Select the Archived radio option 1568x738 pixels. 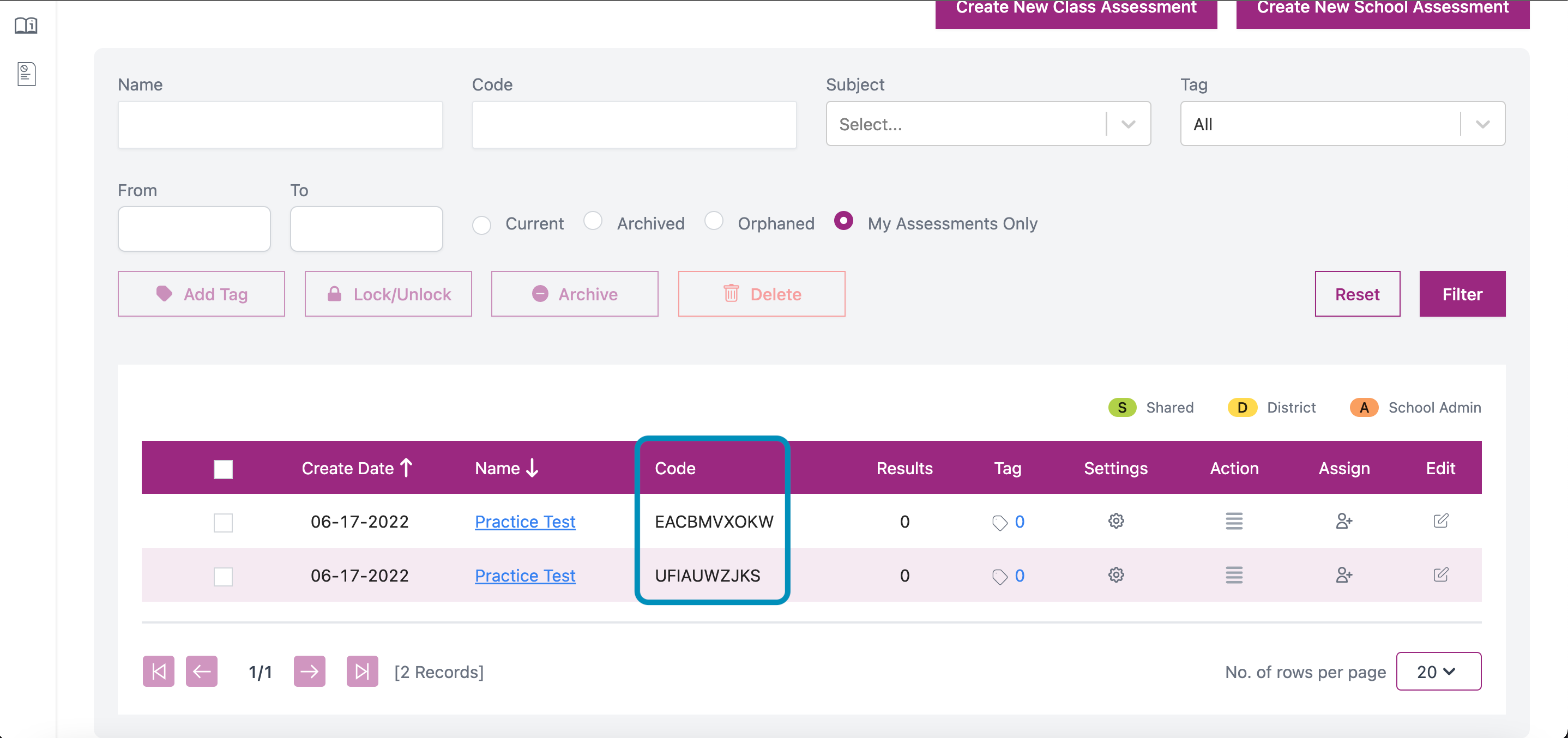click(592, 220)
